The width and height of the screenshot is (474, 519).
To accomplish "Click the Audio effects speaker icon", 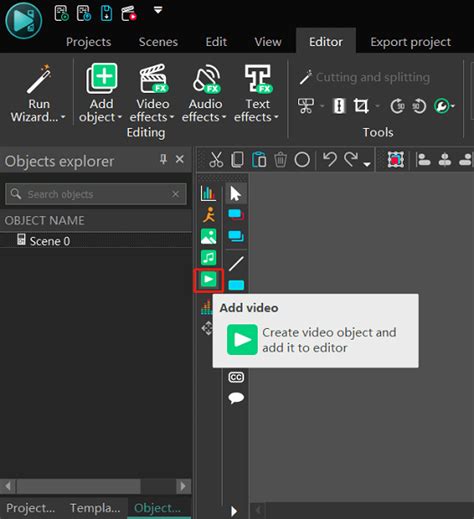I will [x=206, y=79].
